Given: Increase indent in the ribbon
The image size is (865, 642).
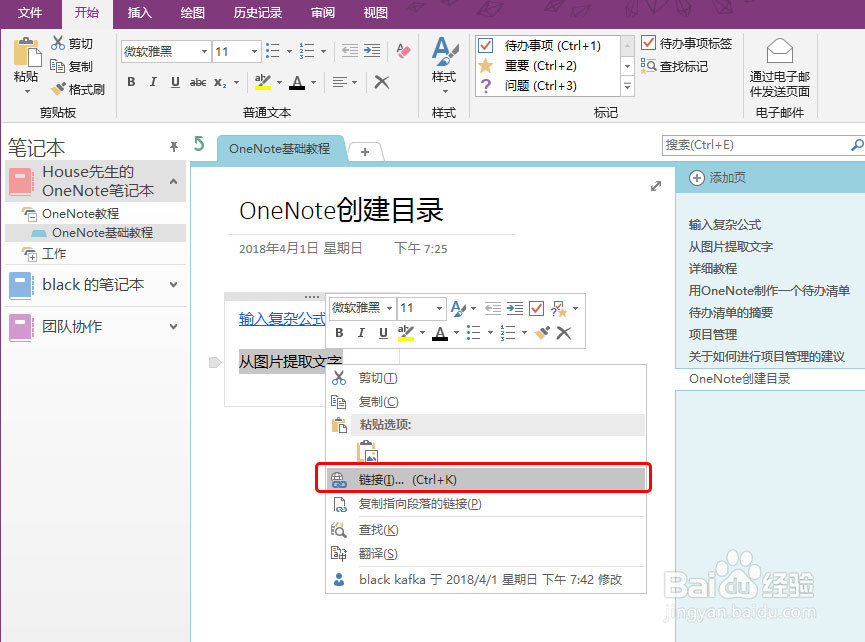Looking at the screenshot, I should [372, 51].
